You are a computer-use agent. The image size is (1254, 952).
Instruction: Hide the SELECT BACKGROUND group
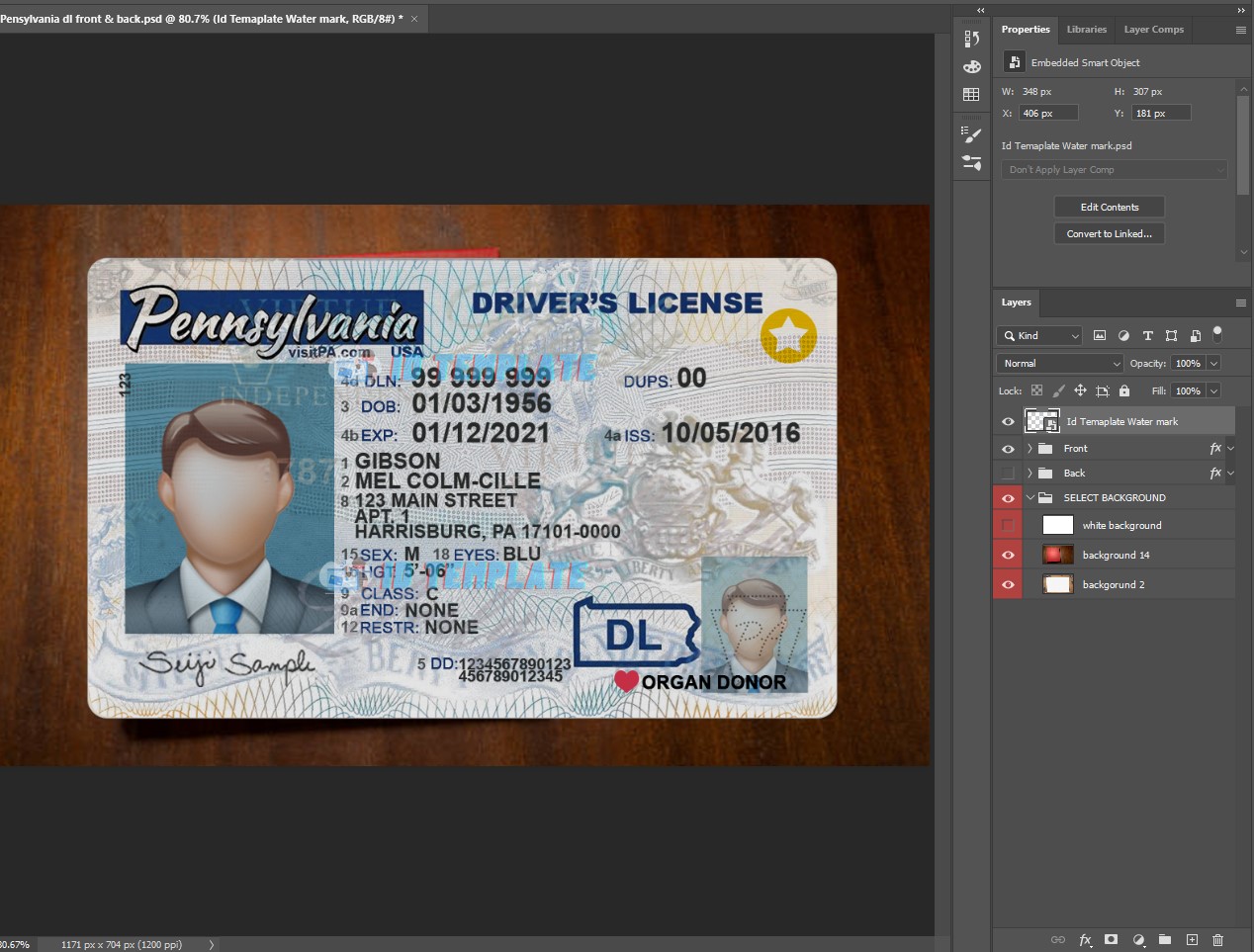(1008, 498)
